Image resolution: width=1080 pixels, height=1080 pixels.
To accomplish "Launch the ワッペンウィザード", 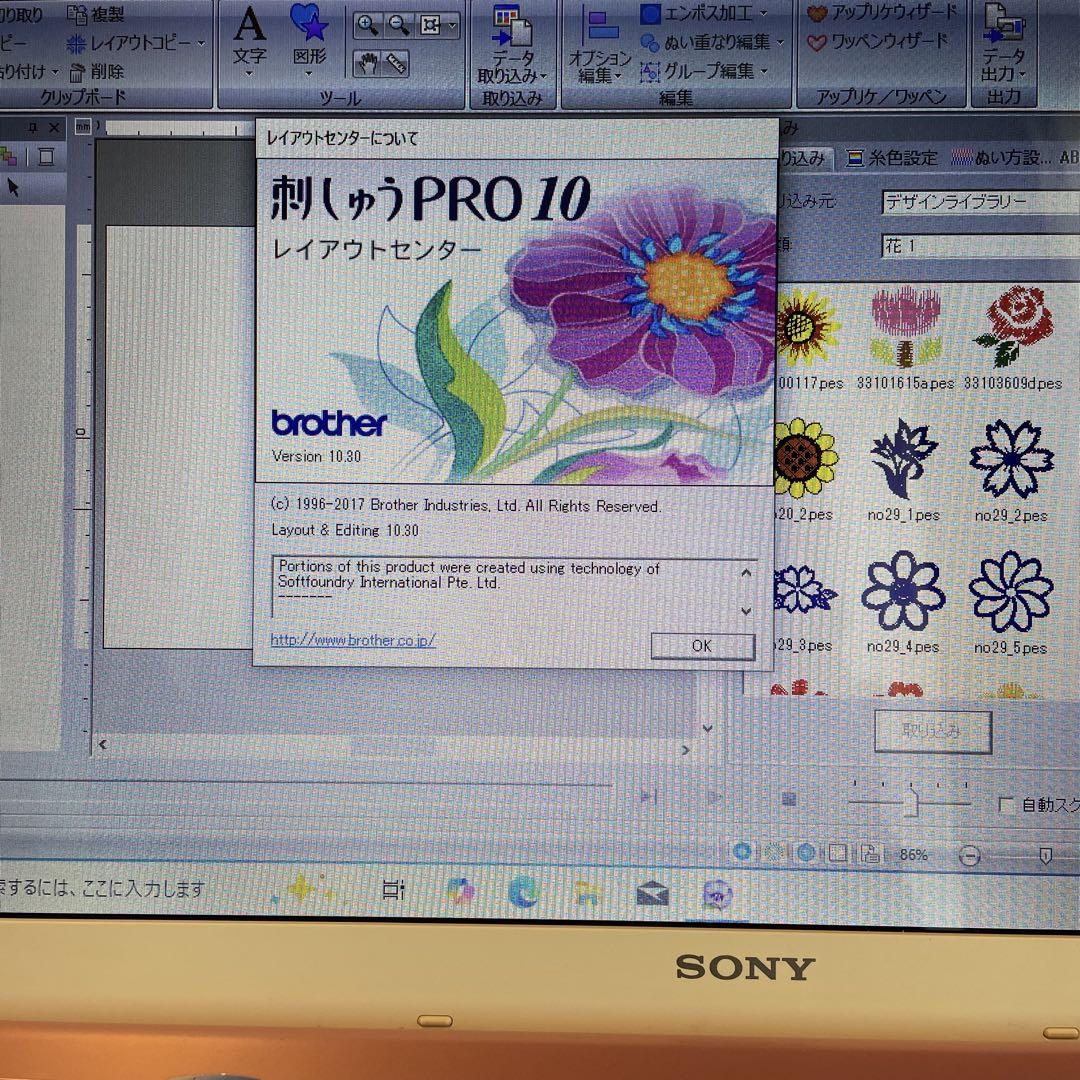I will (877, 42).
